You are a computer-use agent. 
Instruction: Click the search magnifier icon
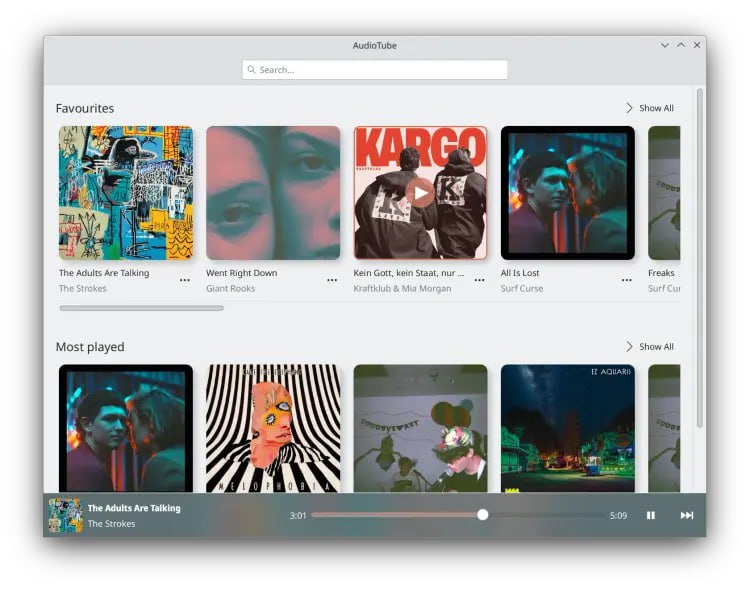pos(252,70)
